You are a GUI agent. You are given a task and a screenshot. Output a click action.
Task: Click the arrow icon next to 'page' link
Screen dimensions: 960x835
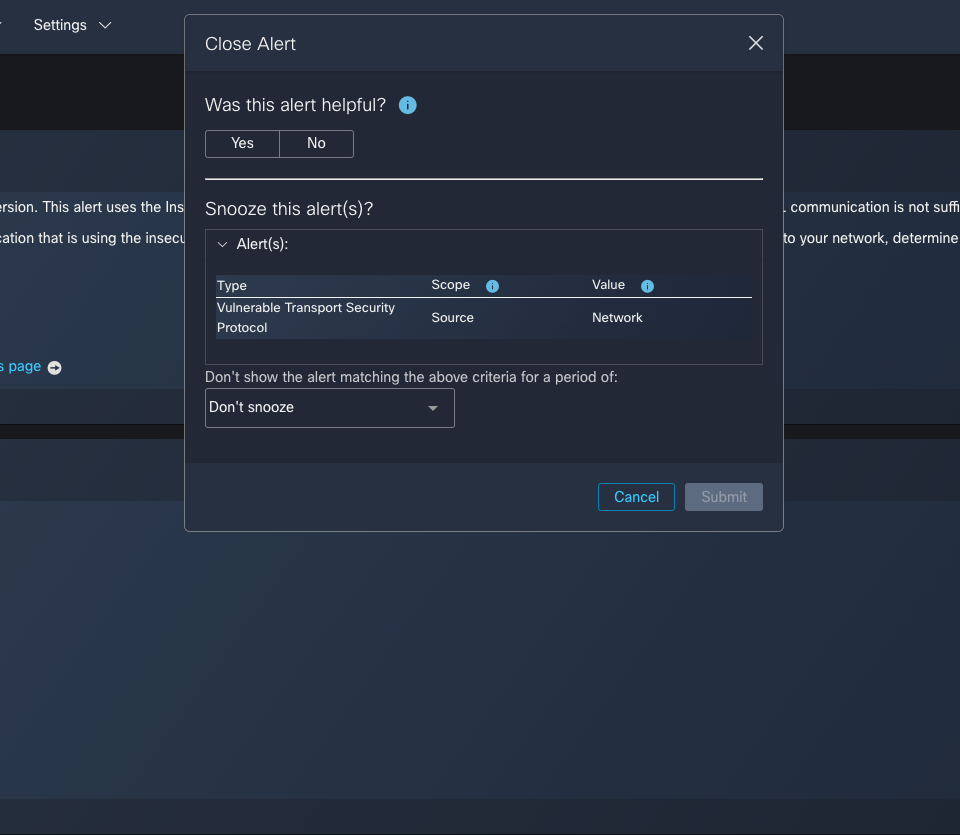click(x=54, y=367)
